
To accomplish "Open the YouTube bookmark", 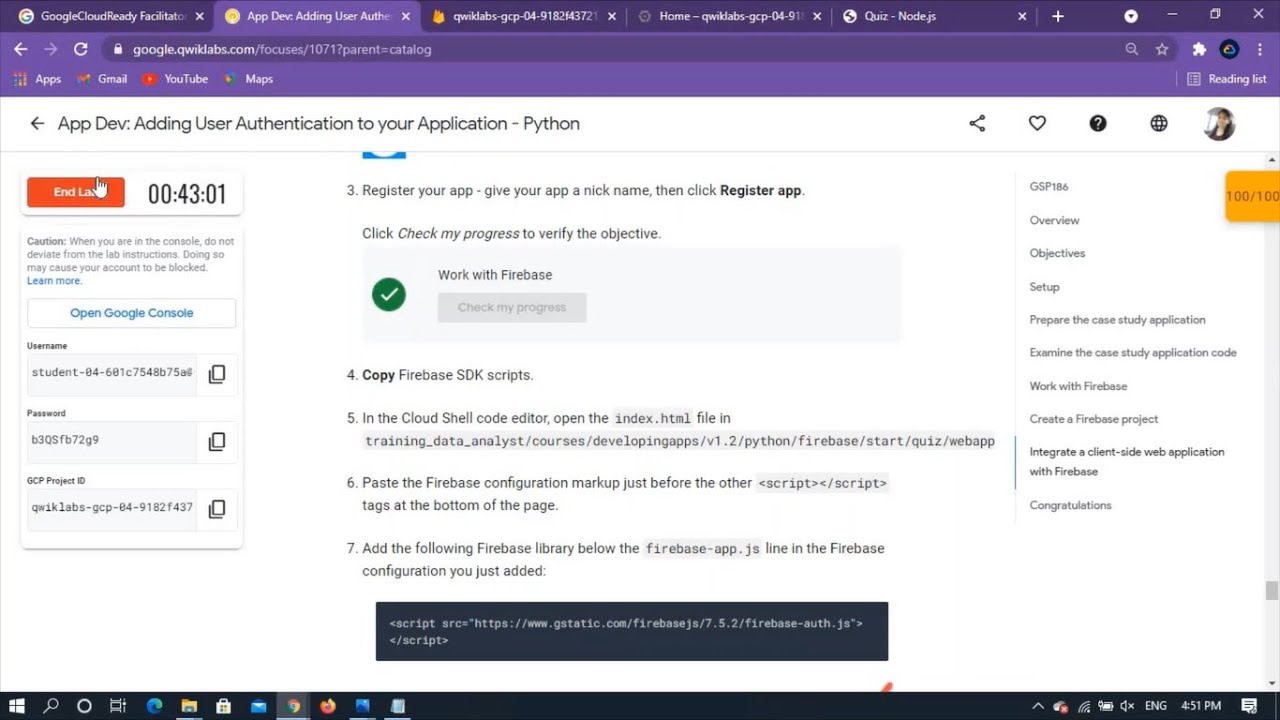I will pyautogui.click(x=175, y=79).
